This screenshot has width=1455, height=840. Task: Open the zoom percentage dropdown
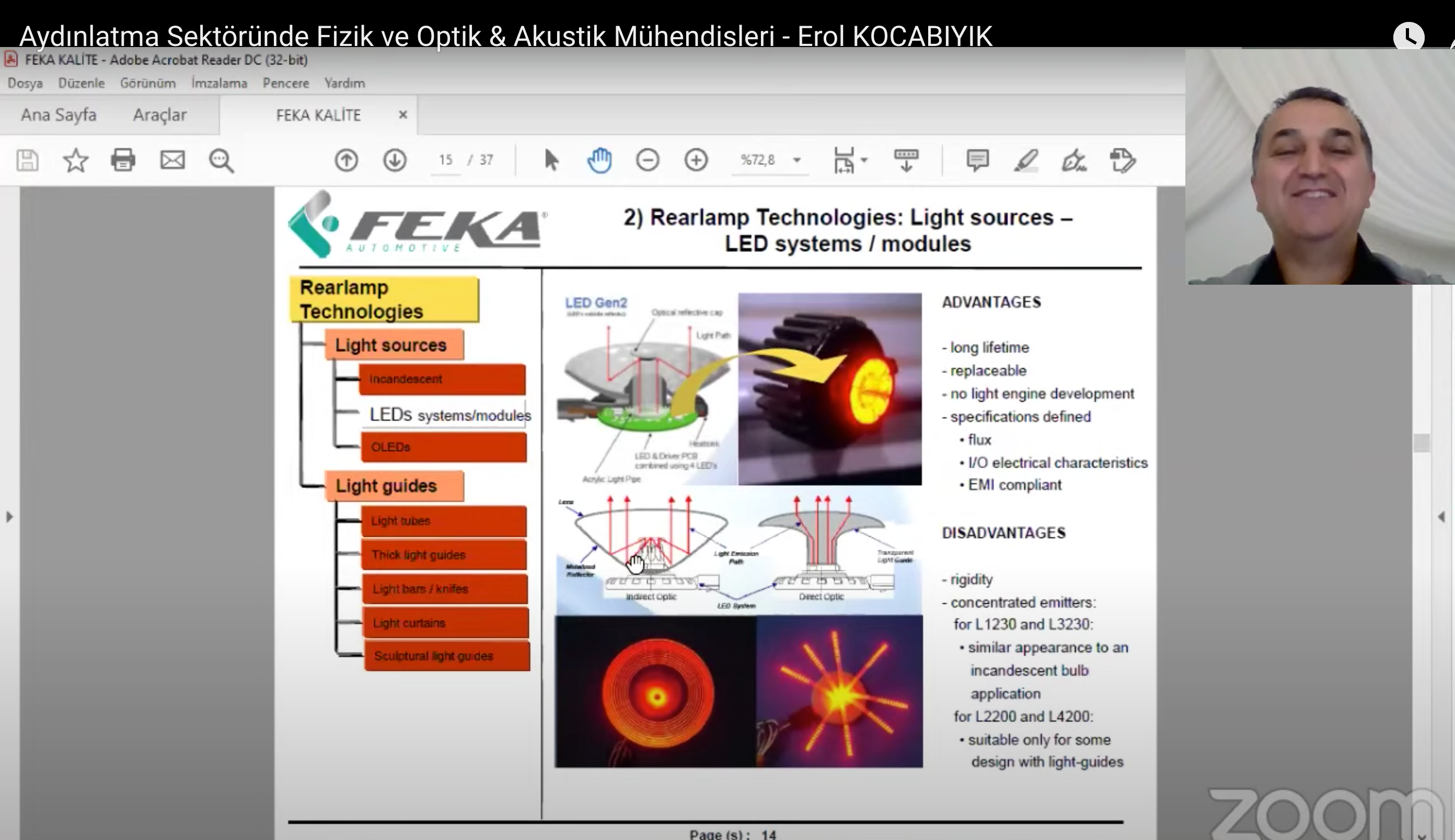tap(797, 160)
